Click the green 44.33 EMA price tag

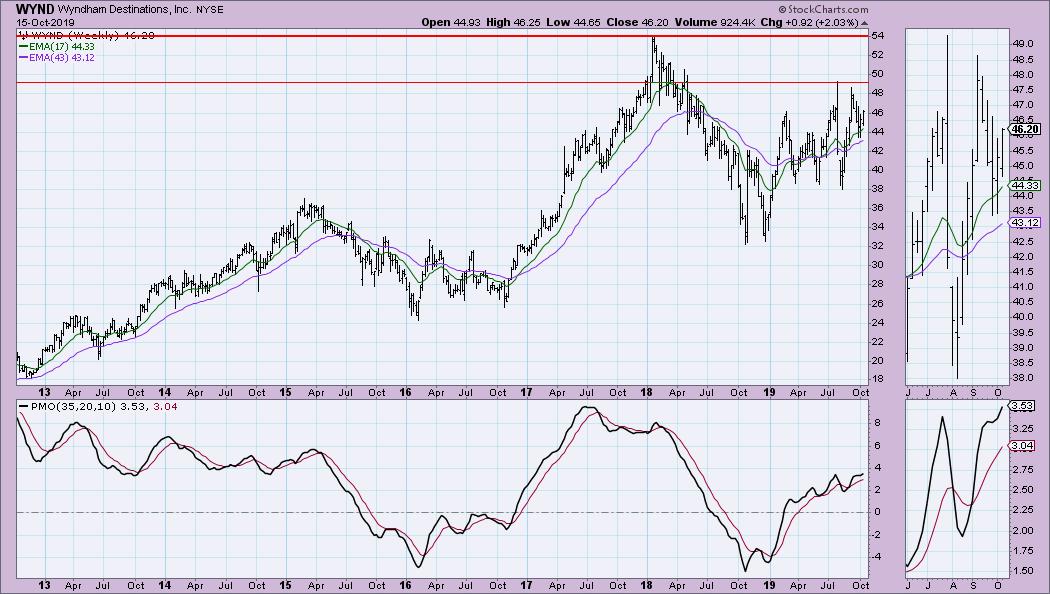(1025, 185)
